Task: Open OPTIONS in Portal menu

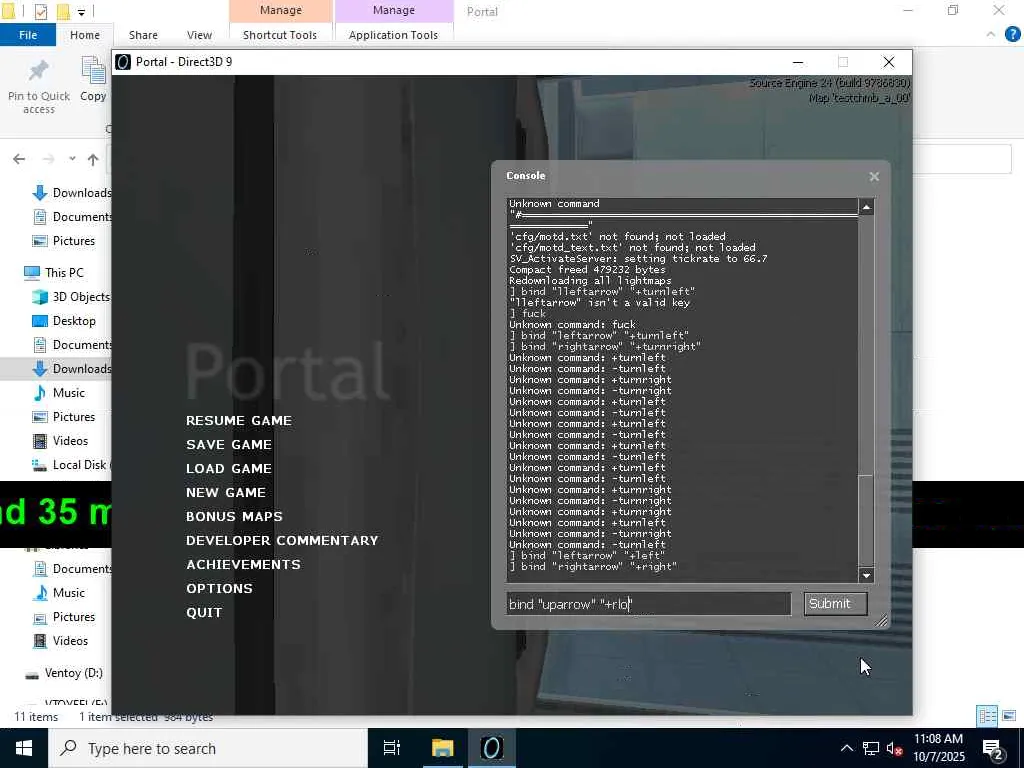Action: click(x=219, y=588)
